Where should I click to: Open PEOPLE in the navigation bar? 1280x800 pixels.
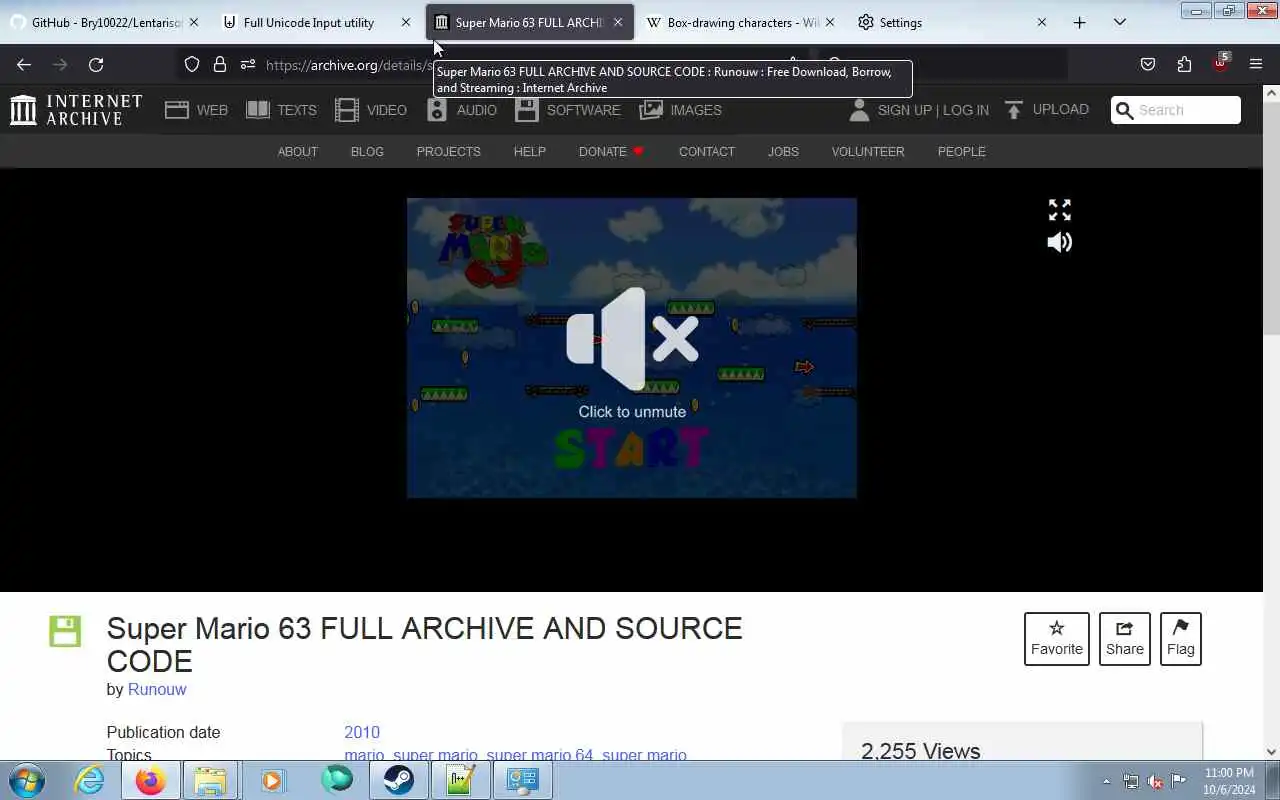(x=961, y=152)
